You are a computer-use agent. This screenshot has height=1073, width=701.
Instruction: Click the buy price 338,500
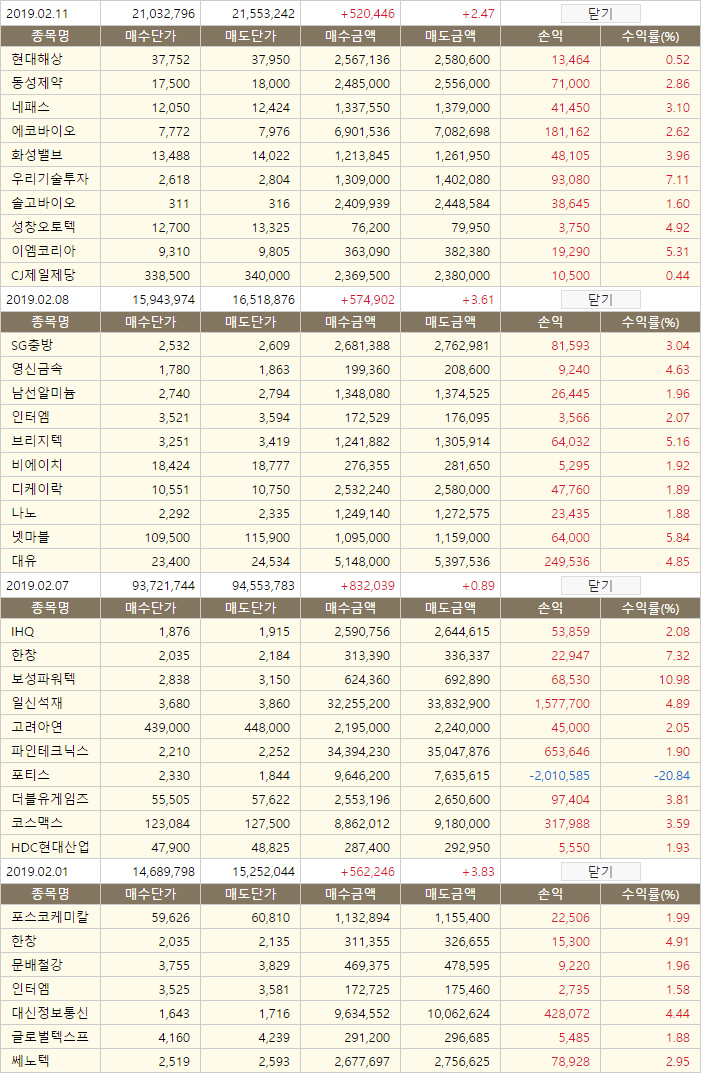167,276
